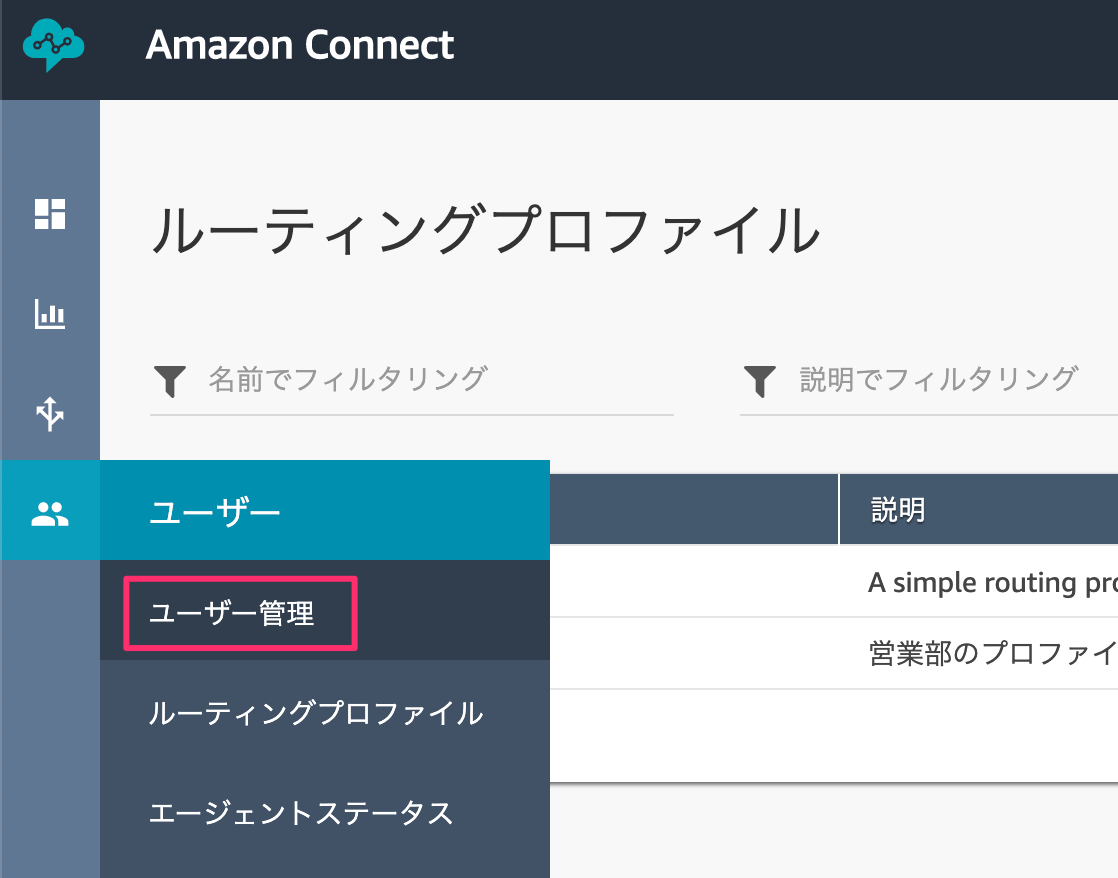The height and width of the screenshot is (878, 1118).
Task: Open the dashboard grid icon in sidebar
Action: point(50,214)
